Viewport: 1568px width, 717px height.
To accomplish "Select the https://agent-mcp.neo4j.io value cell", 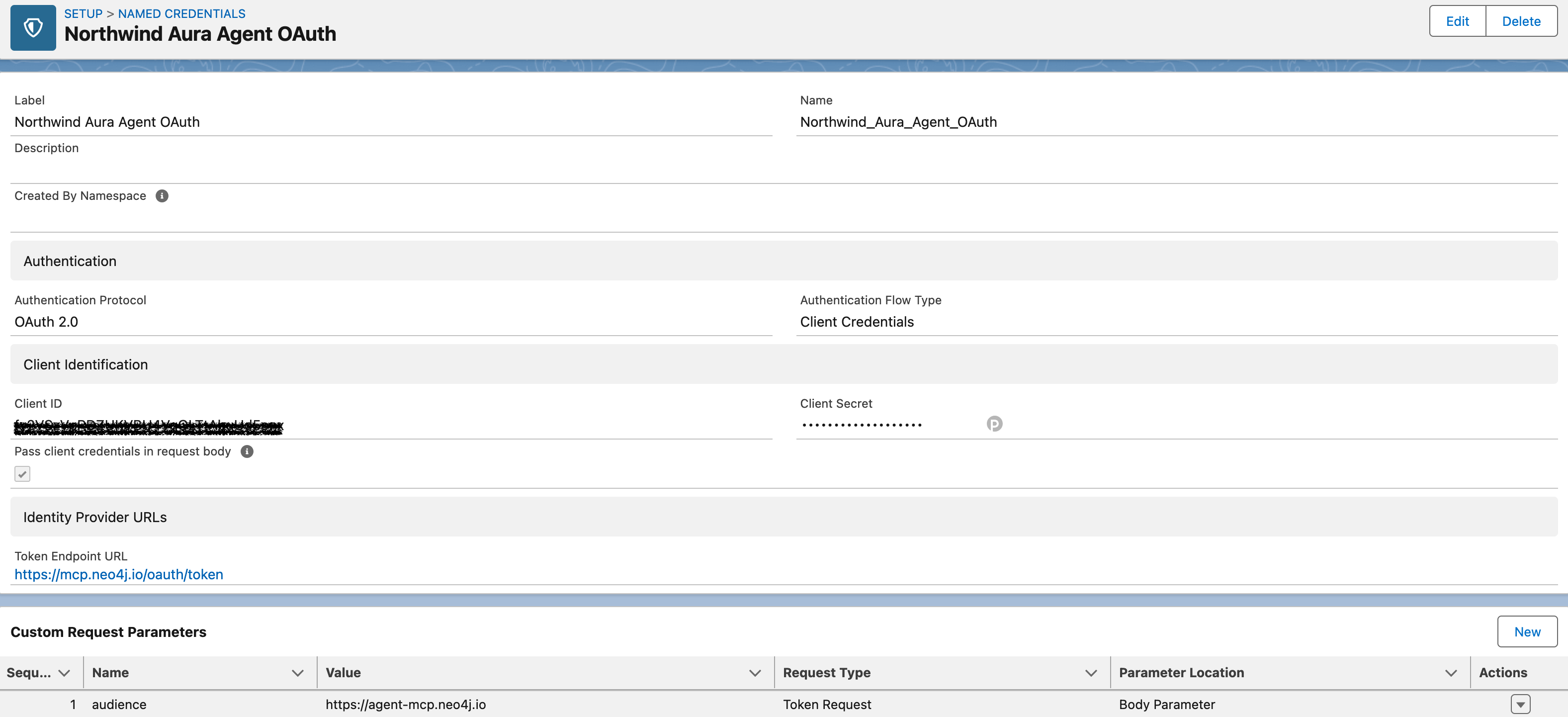I will pyautogui.click(x=545, y=705).
